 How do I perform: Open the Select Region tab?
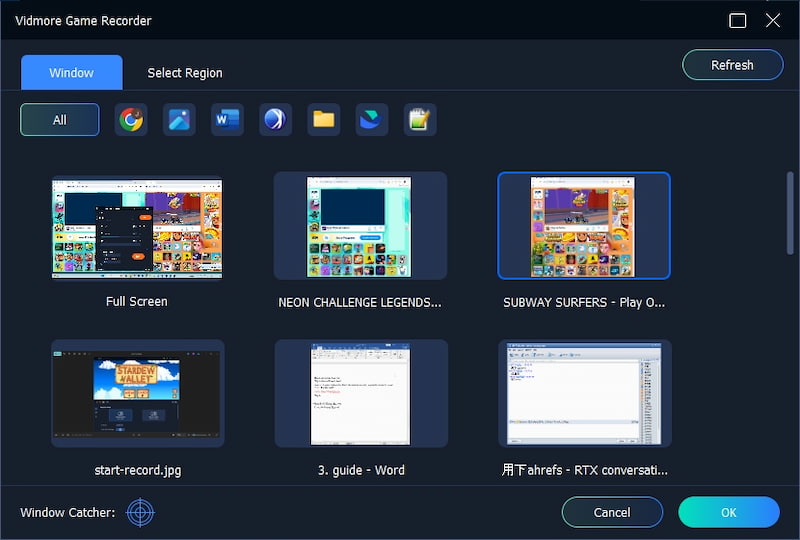185,73
